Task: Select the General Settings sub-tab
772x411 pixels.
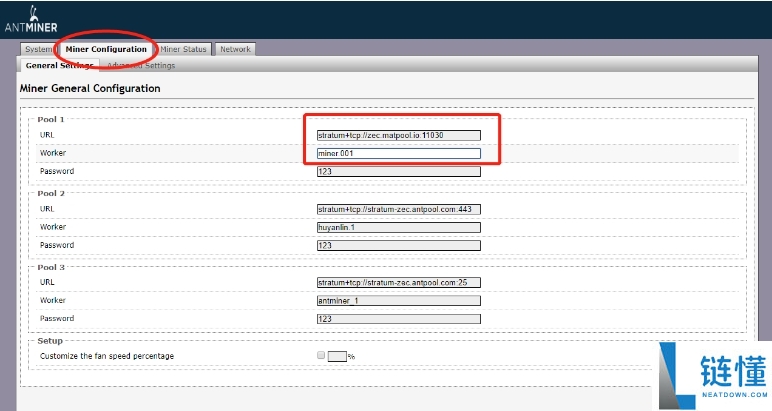Action: (59, 66)
